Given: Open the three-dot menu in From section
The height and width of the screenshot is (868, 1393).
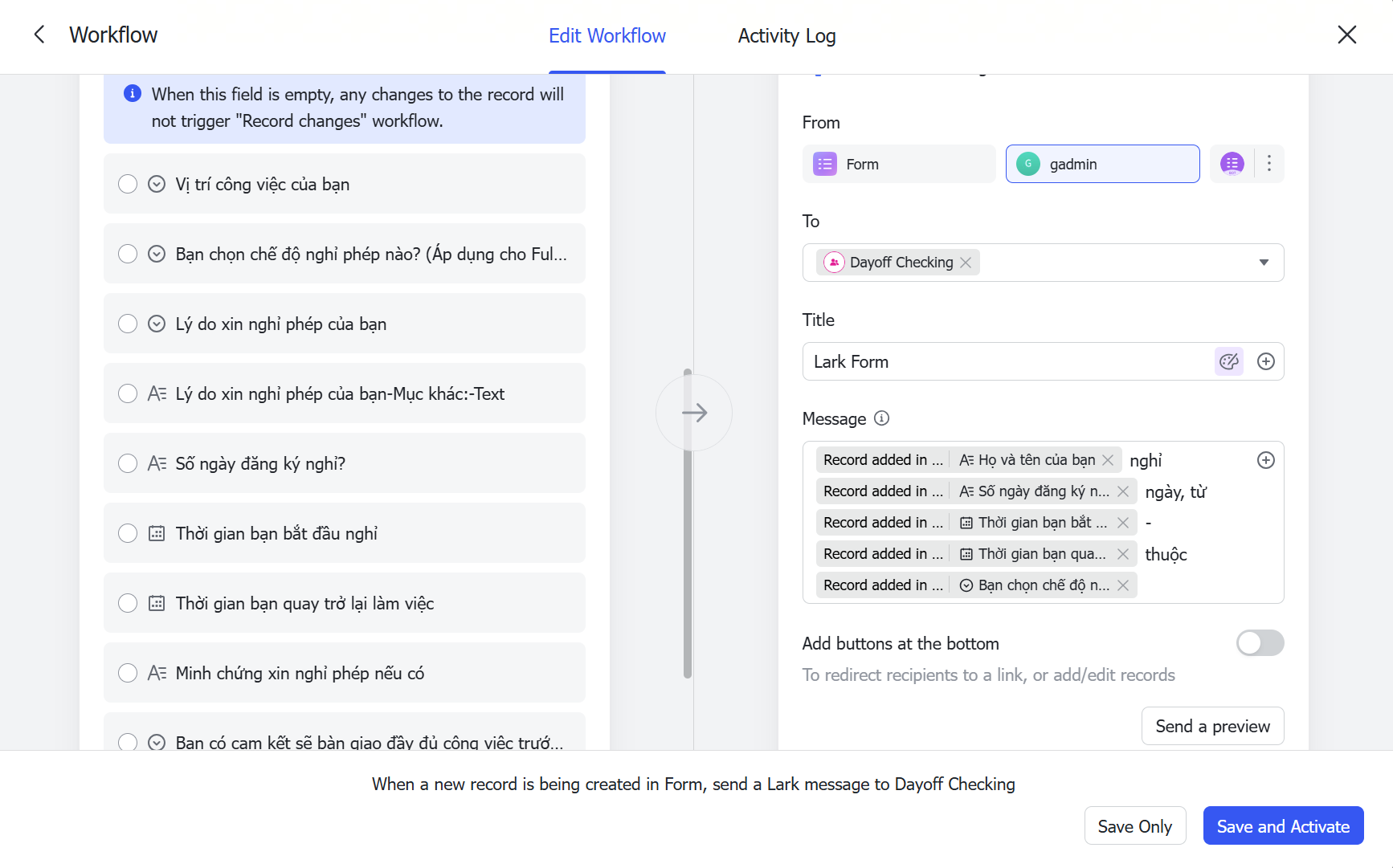Looking at the screenshot, I should pyautogui.click(x=1268, y=164).
